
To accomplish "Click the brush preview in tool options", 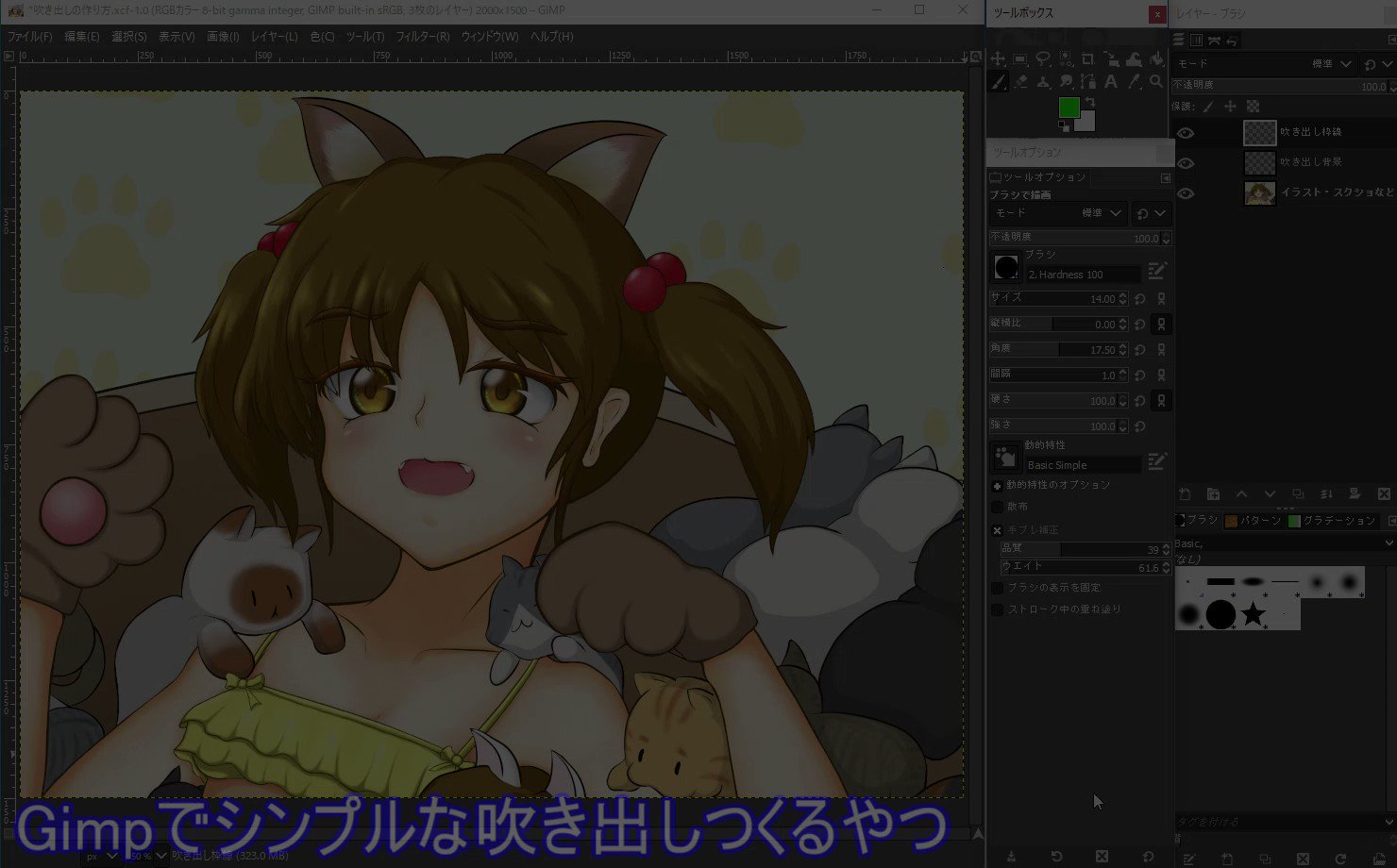I will [x=1006, y=268].
